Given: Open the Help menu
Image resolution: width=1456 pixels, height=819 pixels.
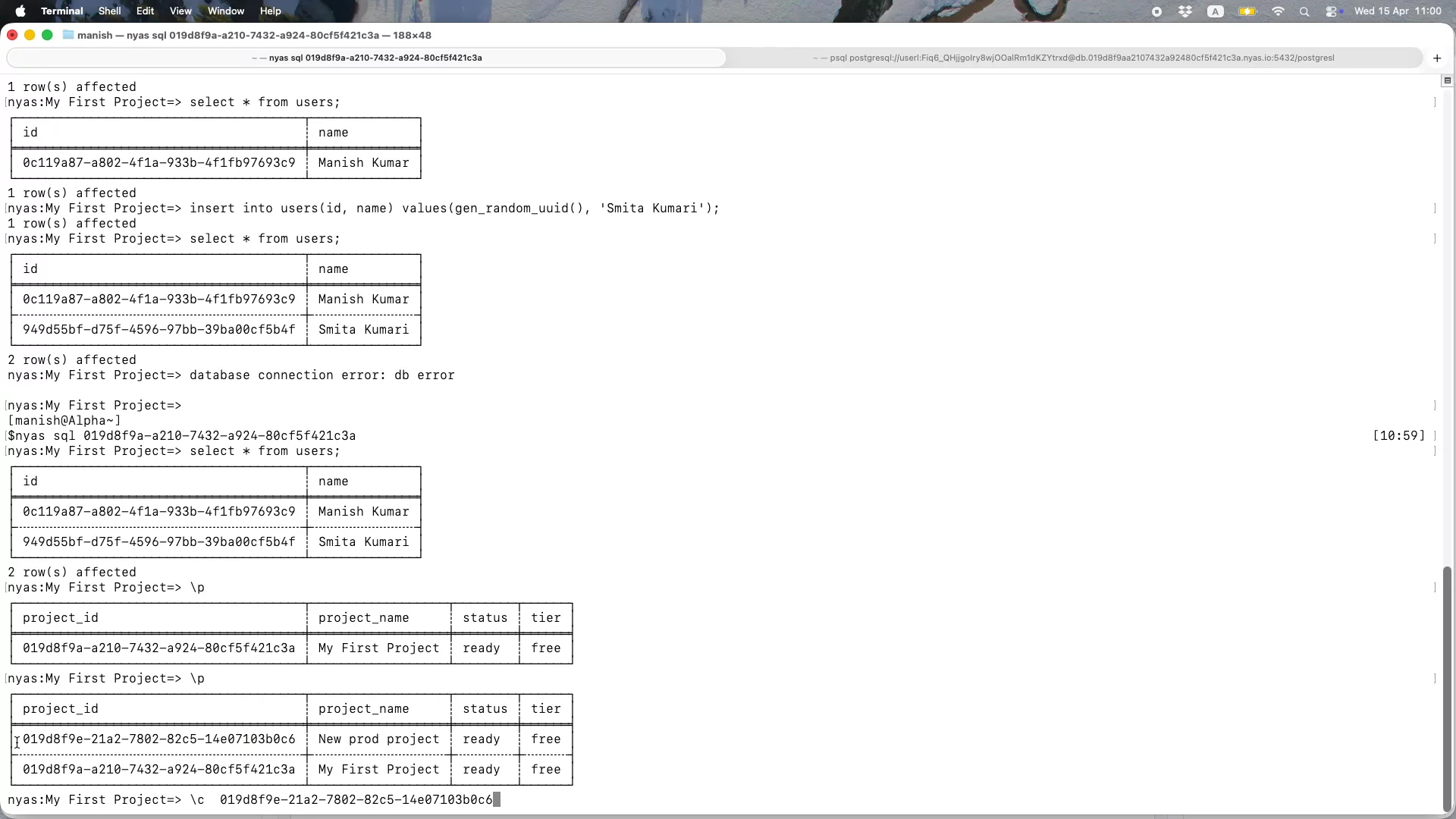Looking at the screenshot, I should (x=271, y=11).
